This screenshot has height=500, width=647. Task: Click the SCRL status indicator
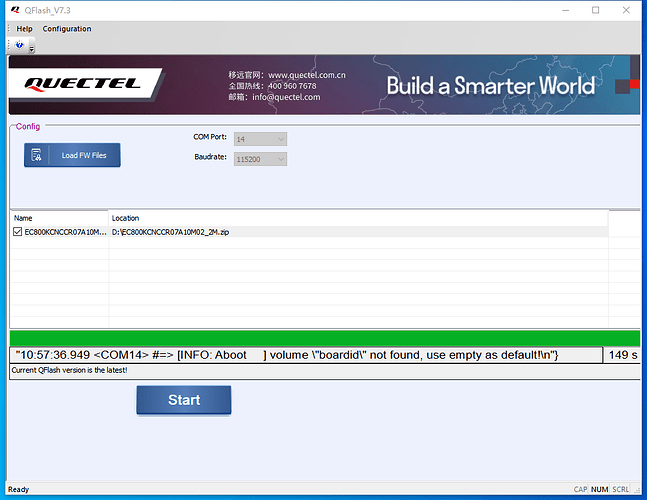pos(621,489)
